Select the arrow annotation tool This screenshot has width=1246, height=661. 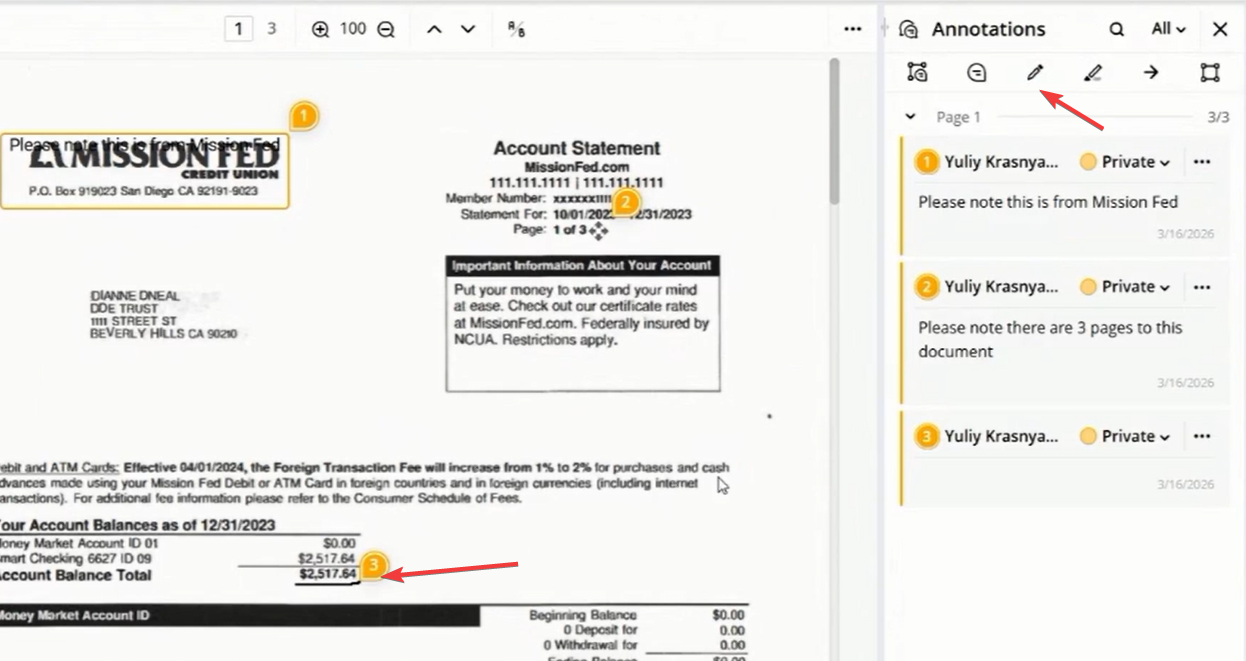click(1151, 72)
